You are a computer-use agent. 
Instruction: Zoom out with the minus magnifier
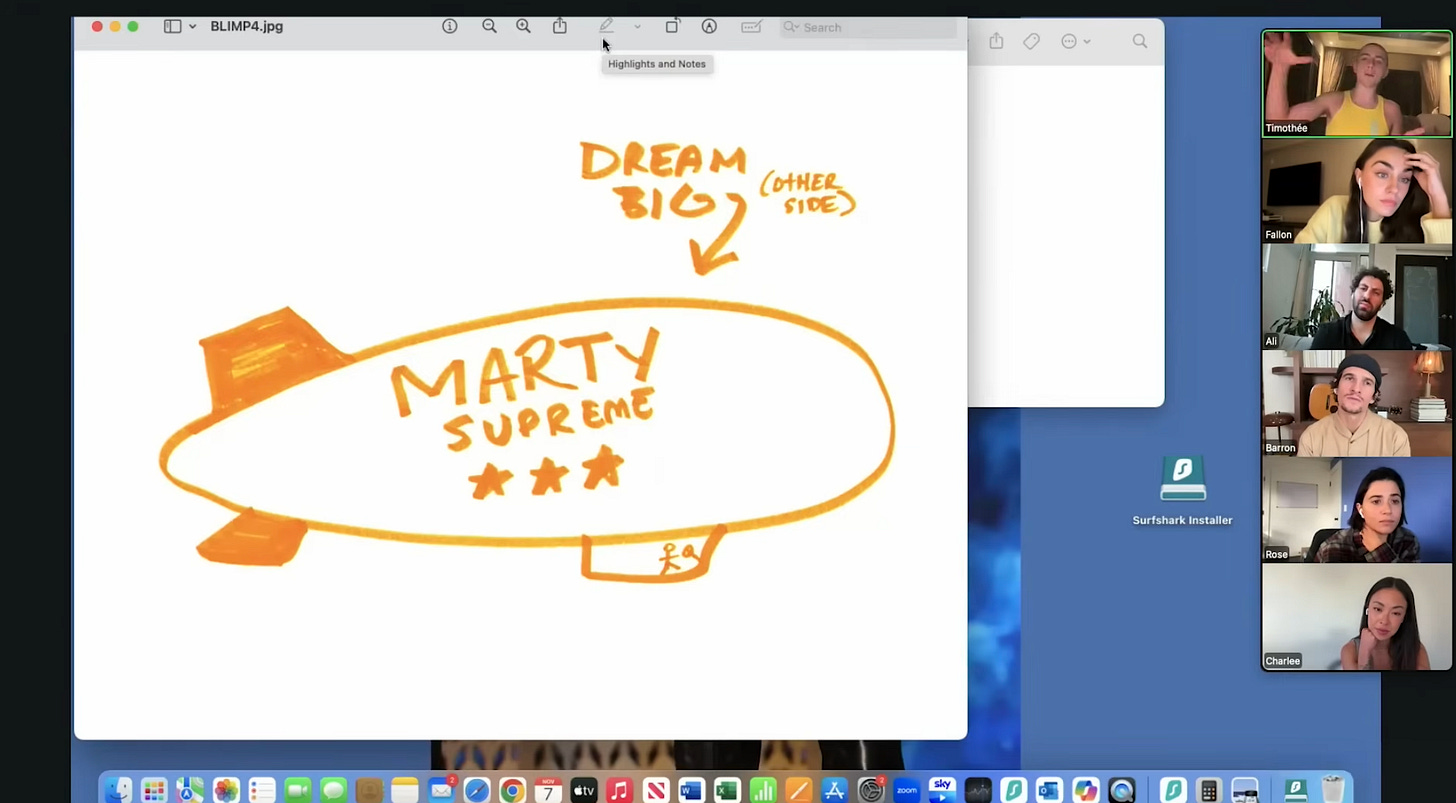point(489,27)
